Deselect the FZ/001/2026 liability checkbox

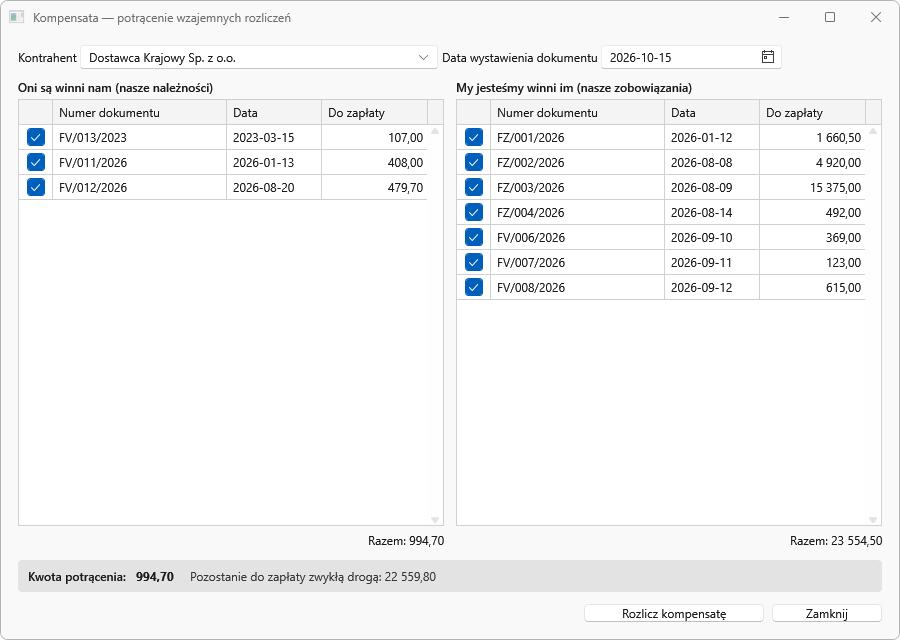(x=474, y=138)
